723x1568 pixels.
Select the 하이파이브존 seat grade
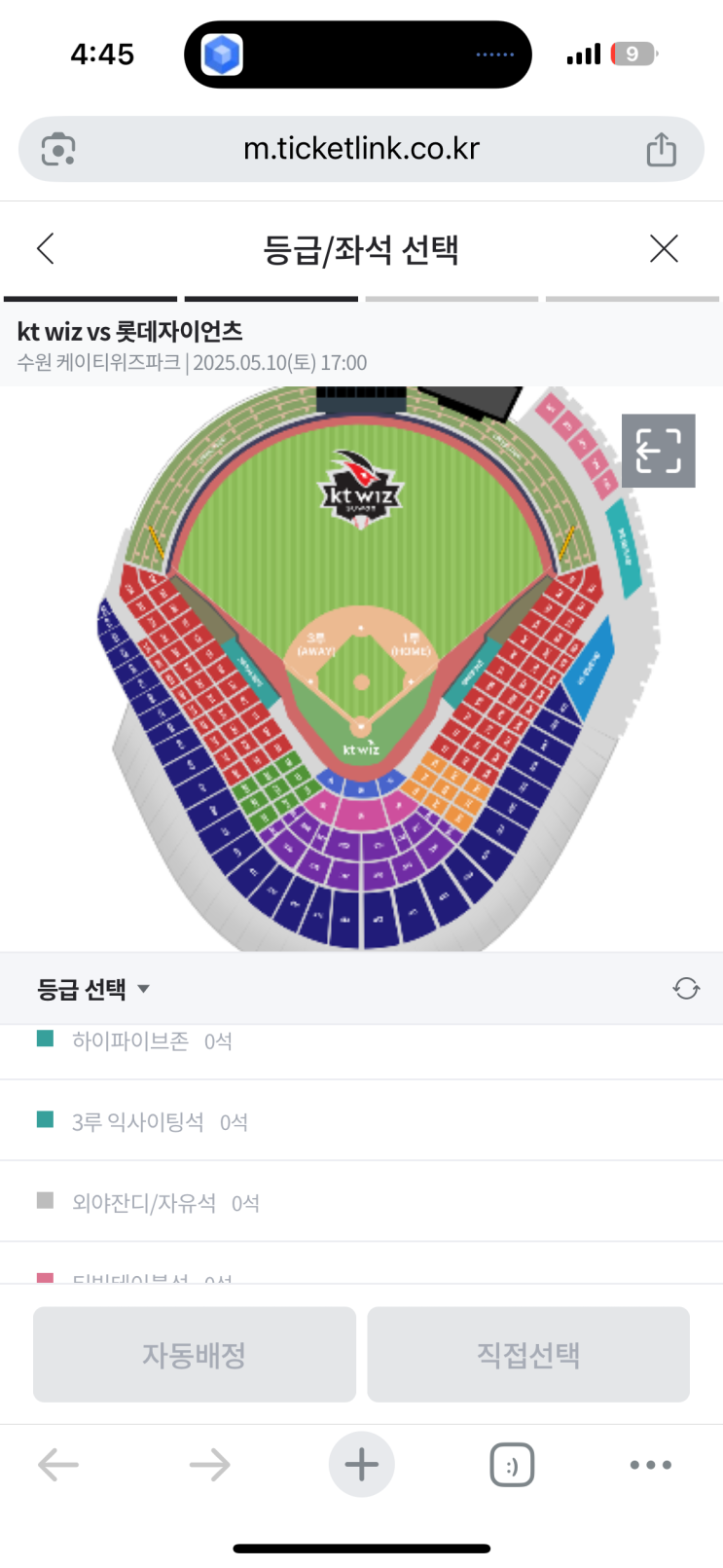(x=131, y=1041)
